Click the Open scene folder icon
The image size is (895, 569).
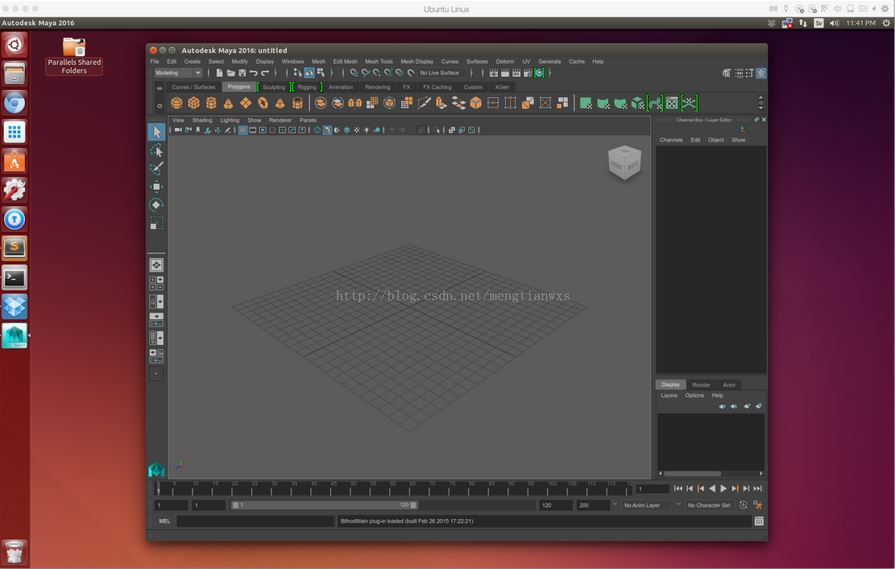pos(231,73)
